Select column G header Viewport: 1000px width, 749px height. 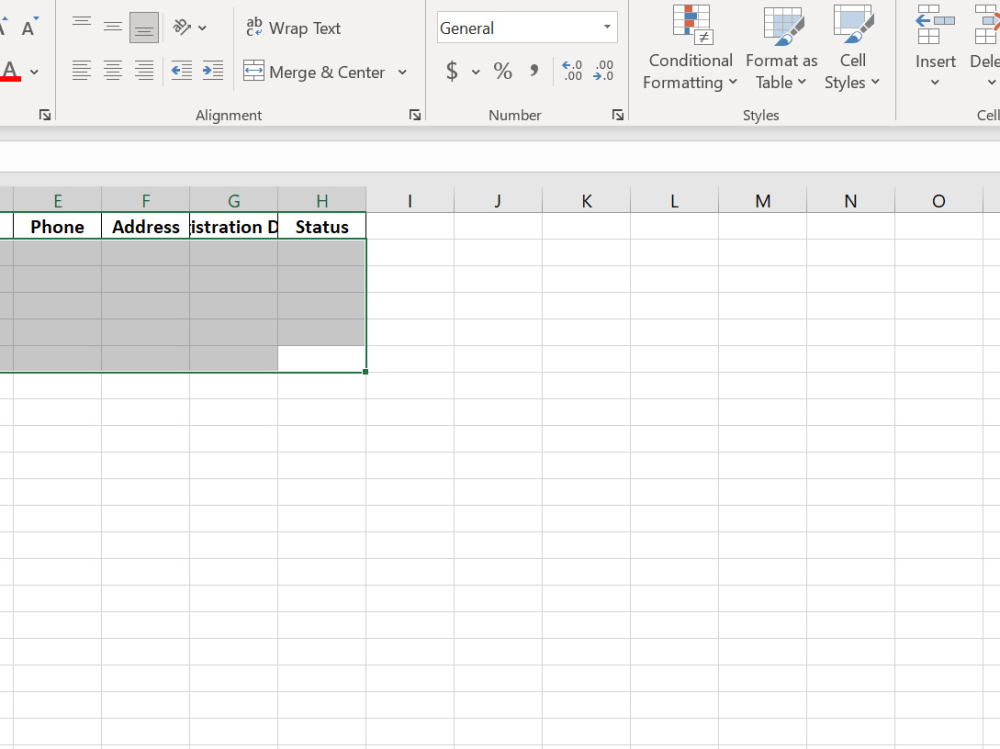(x=233, y=201)
